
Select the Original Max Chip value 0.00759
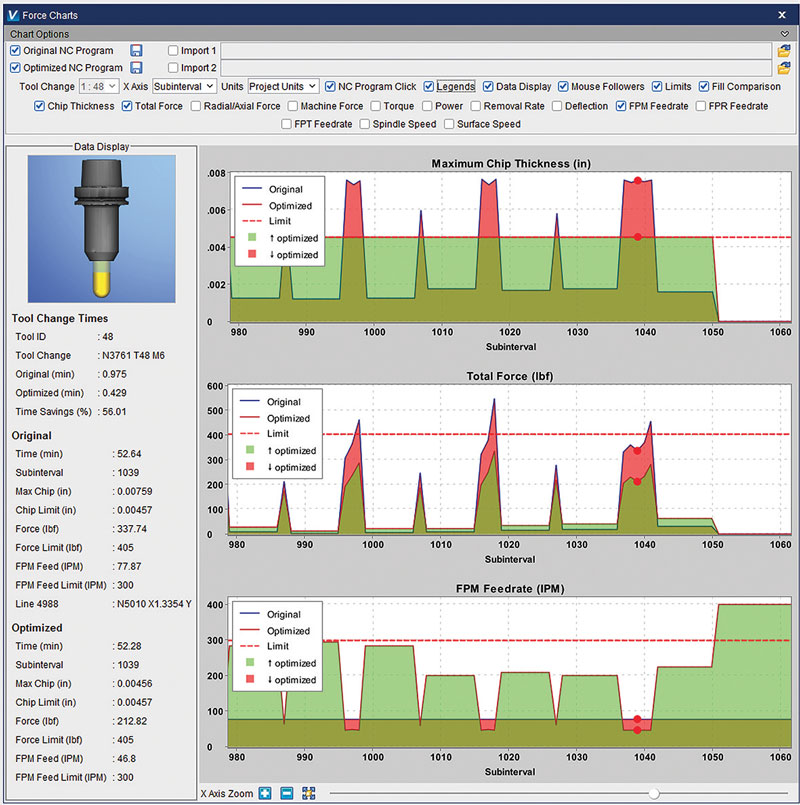135,491
